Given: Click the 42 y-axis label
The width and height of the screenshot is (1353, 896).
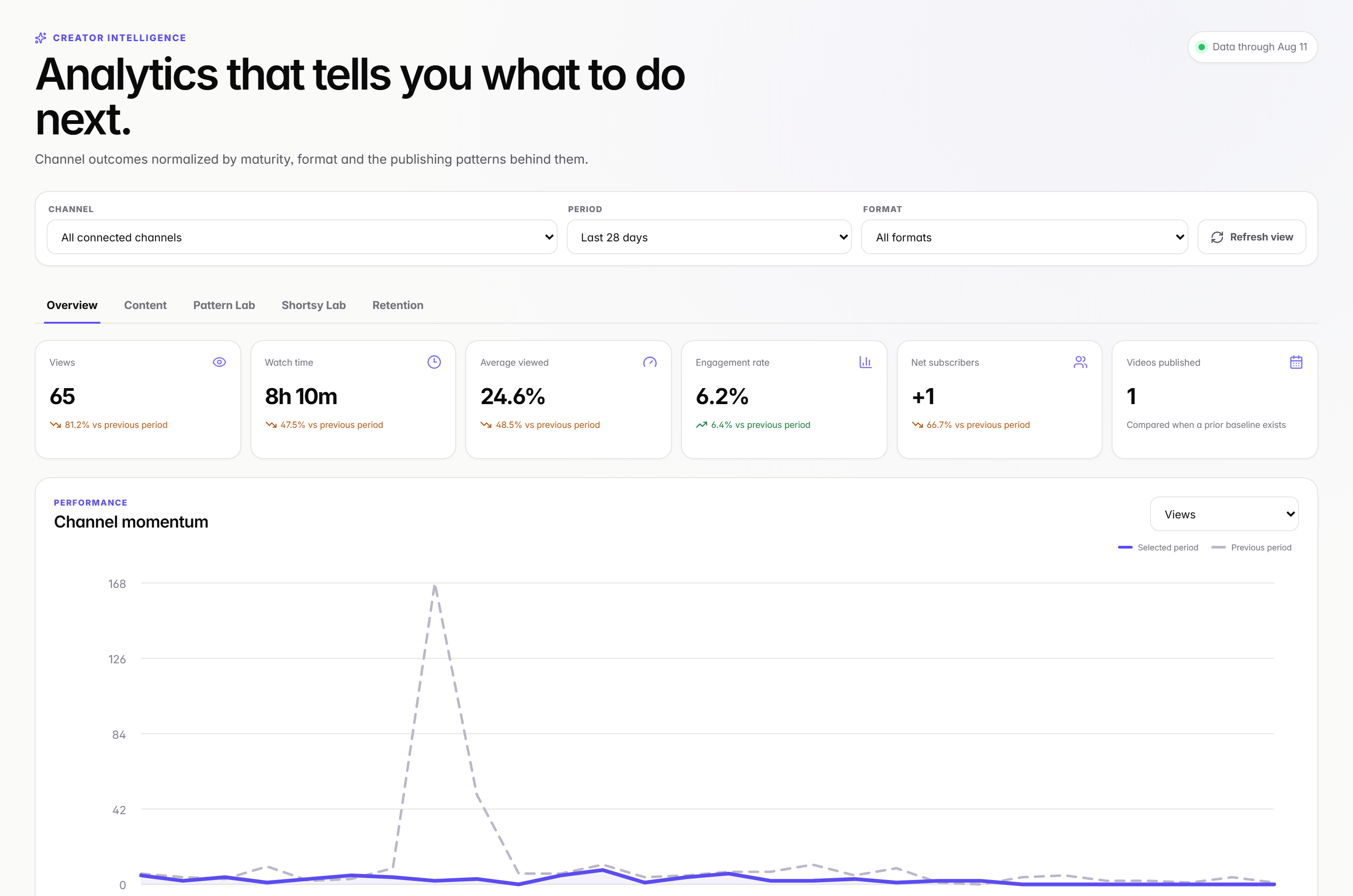Looking at the screenshot, I should [x=119, y=810].
